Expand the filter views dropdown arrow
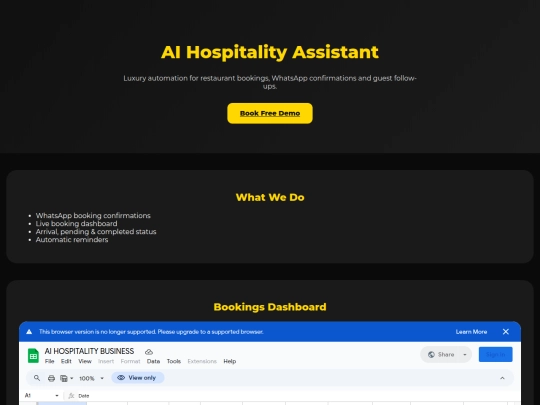This screenshot has width=540, height=405. (72, 378)
